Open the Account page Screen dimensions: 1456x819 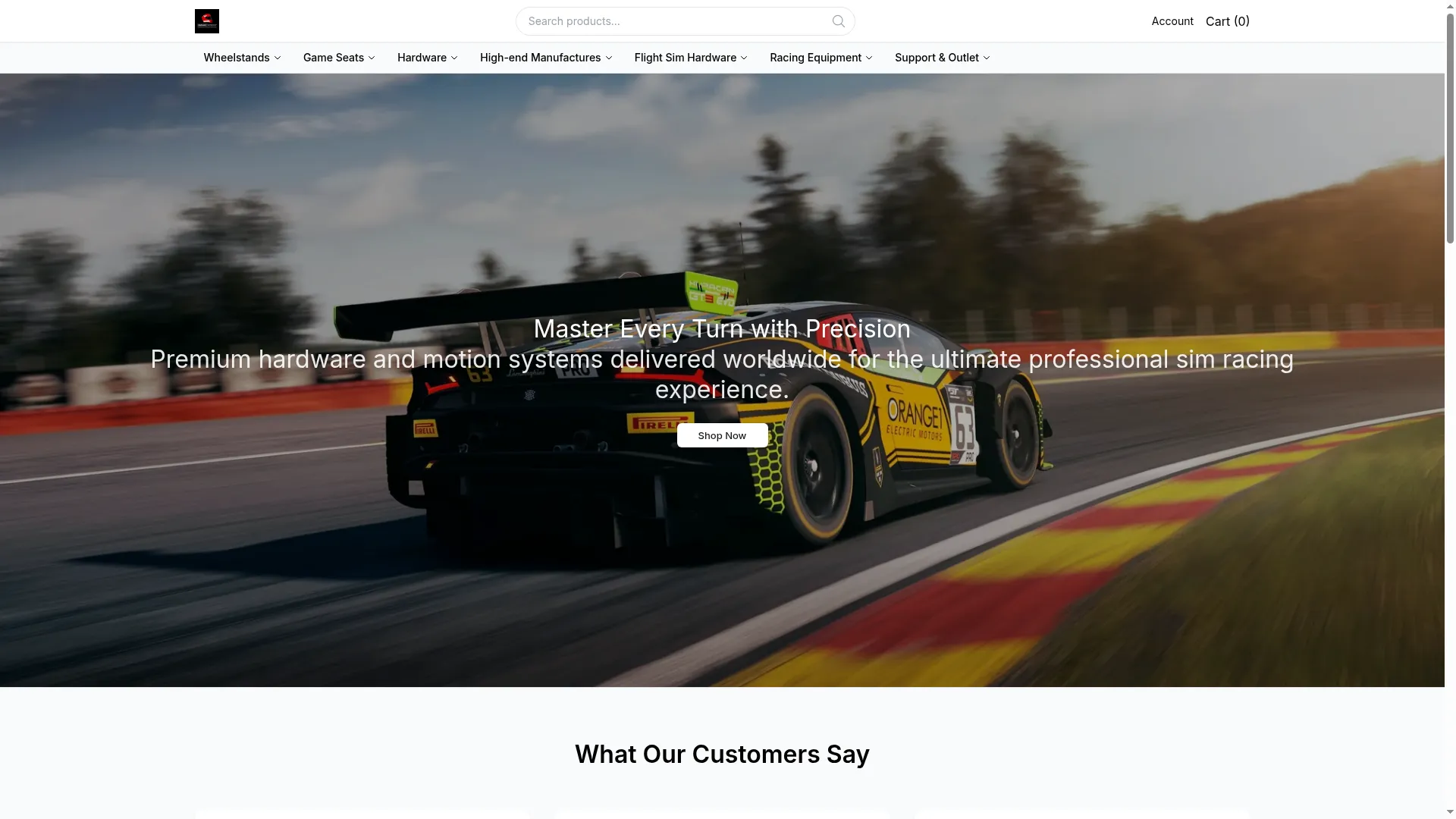pyautogui.click(x=1172, y=21)
